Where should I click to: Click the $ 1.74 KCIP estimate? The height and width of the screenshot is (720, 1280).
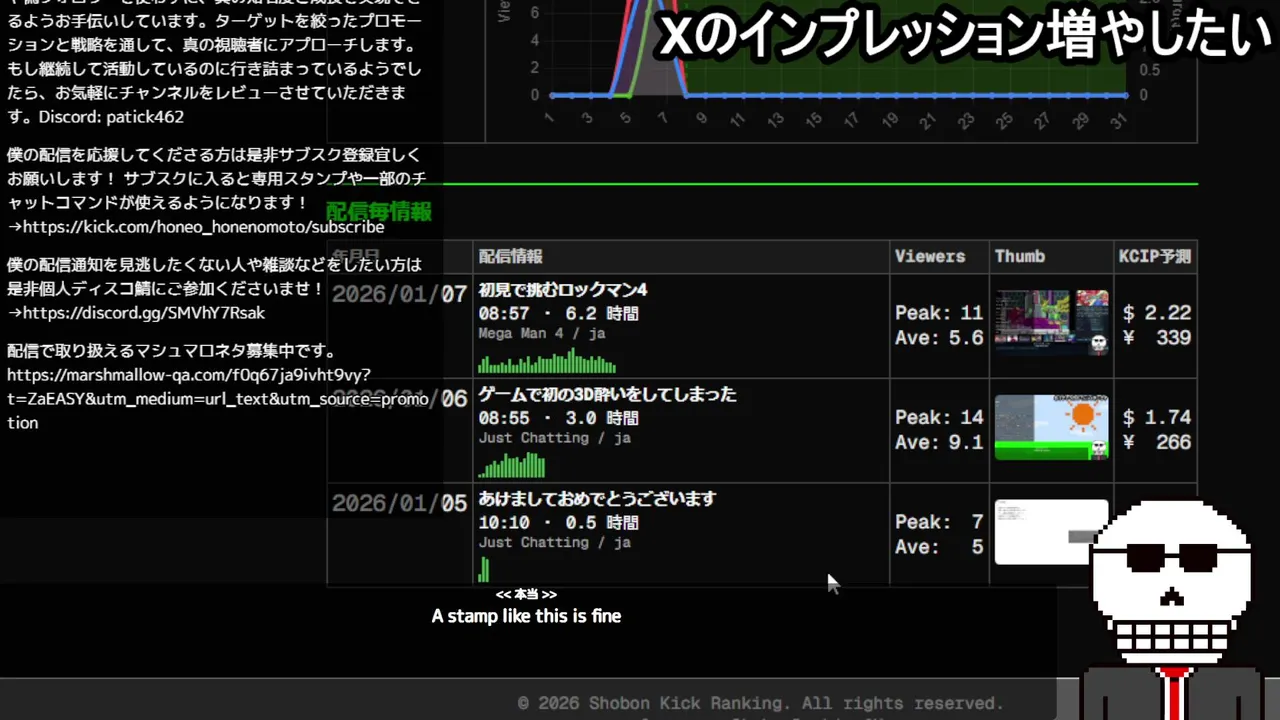click(1157, 417)
